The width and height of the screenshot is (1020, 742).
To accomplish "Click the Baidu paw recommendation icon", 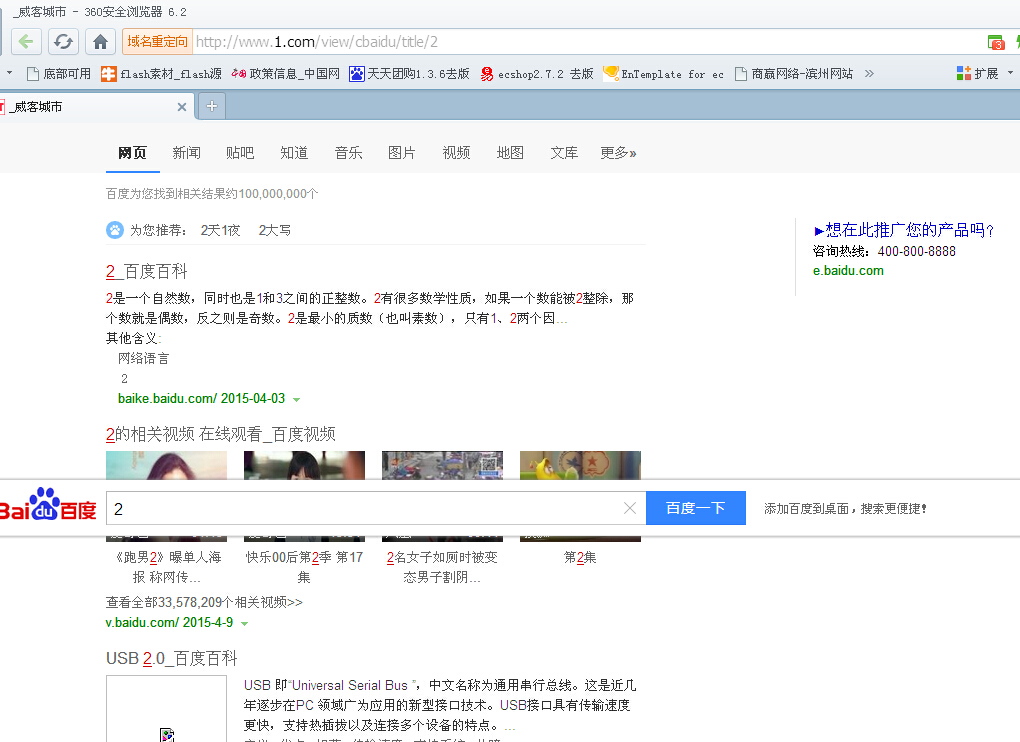I will [x=114, y=230].
